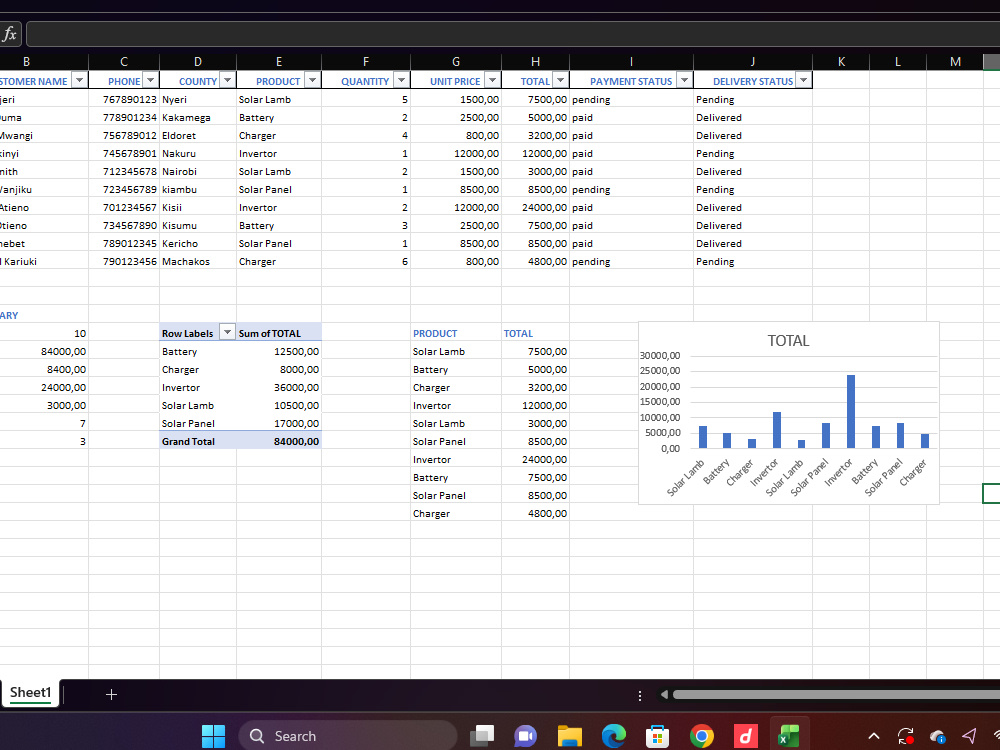Click the fx Insert Function icon
This screenshot has width=1000, height=750.
point(10,34)
